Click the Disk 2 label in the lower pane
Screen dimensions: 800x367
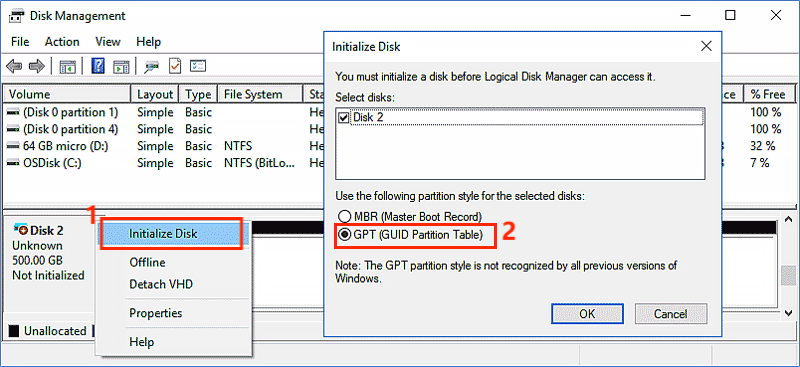[47, 230]
